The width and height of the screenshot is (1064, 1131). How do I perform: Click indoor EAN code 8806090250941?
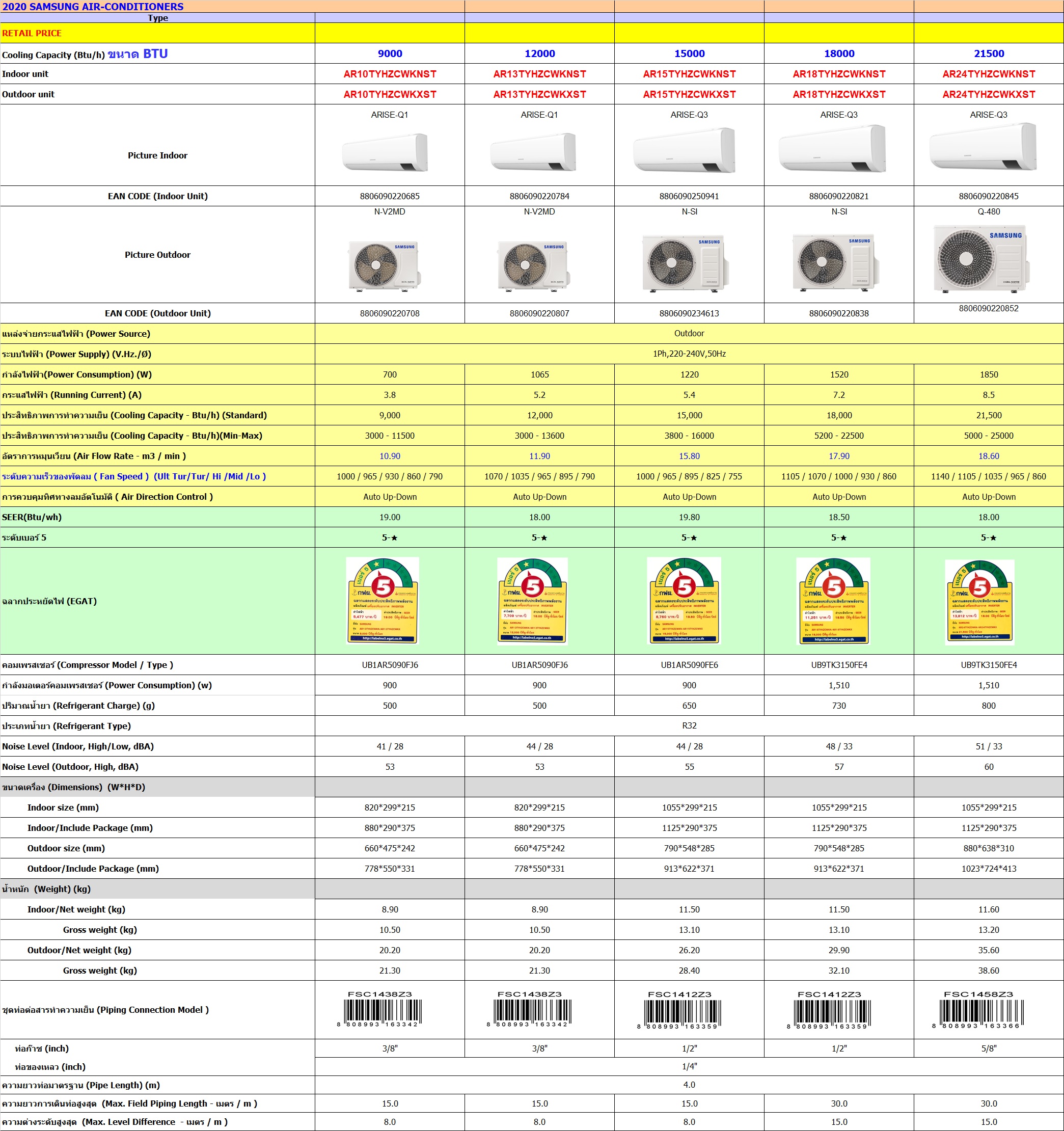point(689,196)
